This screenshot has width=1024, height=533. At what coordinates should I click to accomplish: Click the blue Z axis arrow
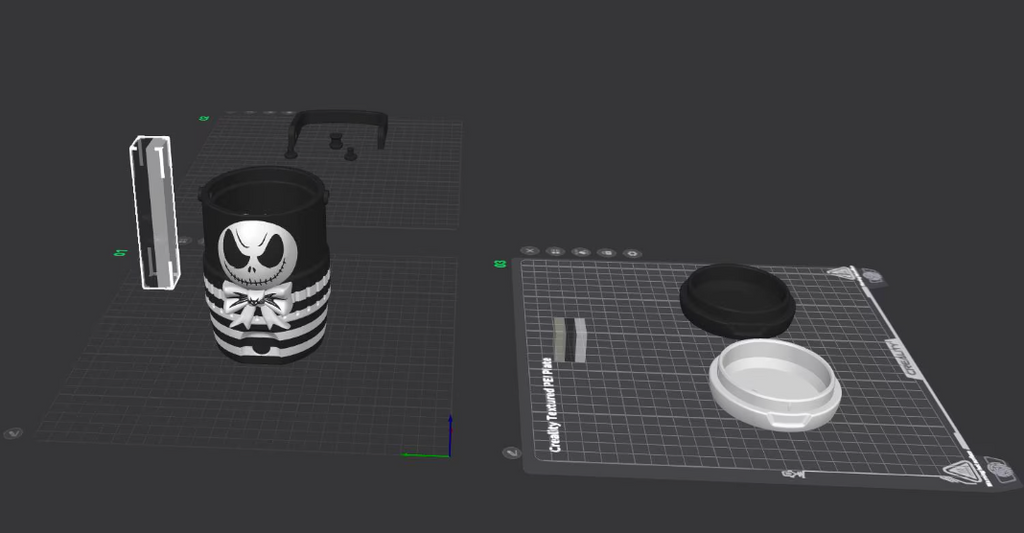tap(450, 435)
